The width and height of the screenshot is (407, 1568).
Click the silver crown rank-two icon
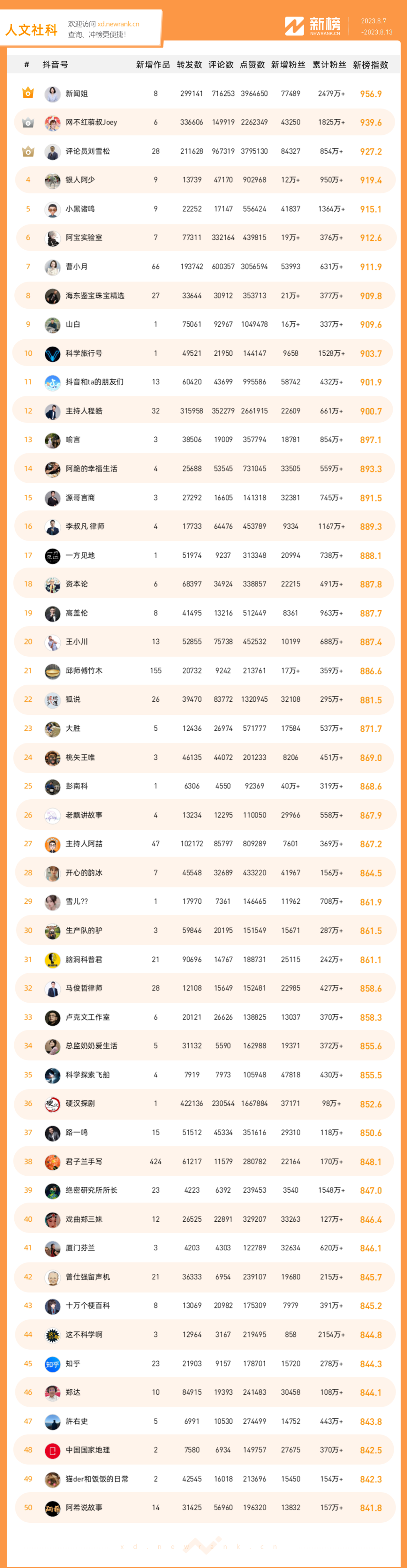[x=28, y=122]
